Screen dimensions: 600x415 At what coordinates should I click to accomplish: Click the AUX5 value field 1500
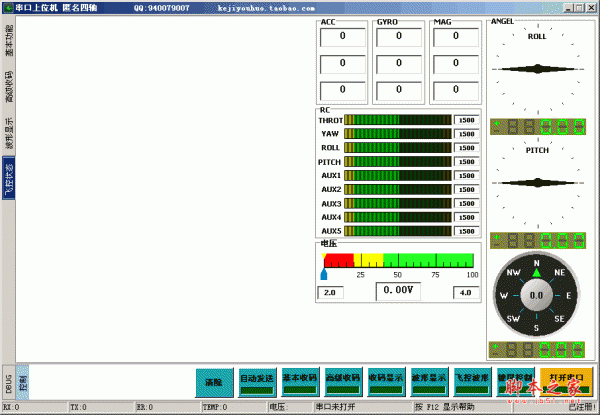466,231
